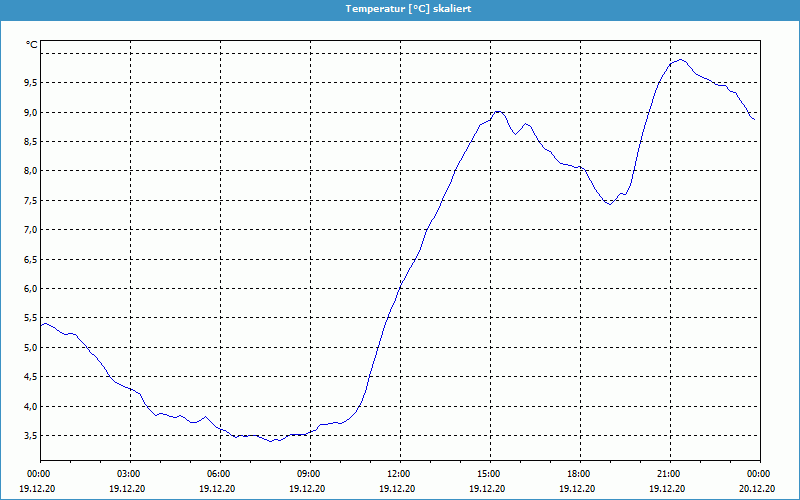Select the 6,0 tick label on the y-axis

pos(30,289)
